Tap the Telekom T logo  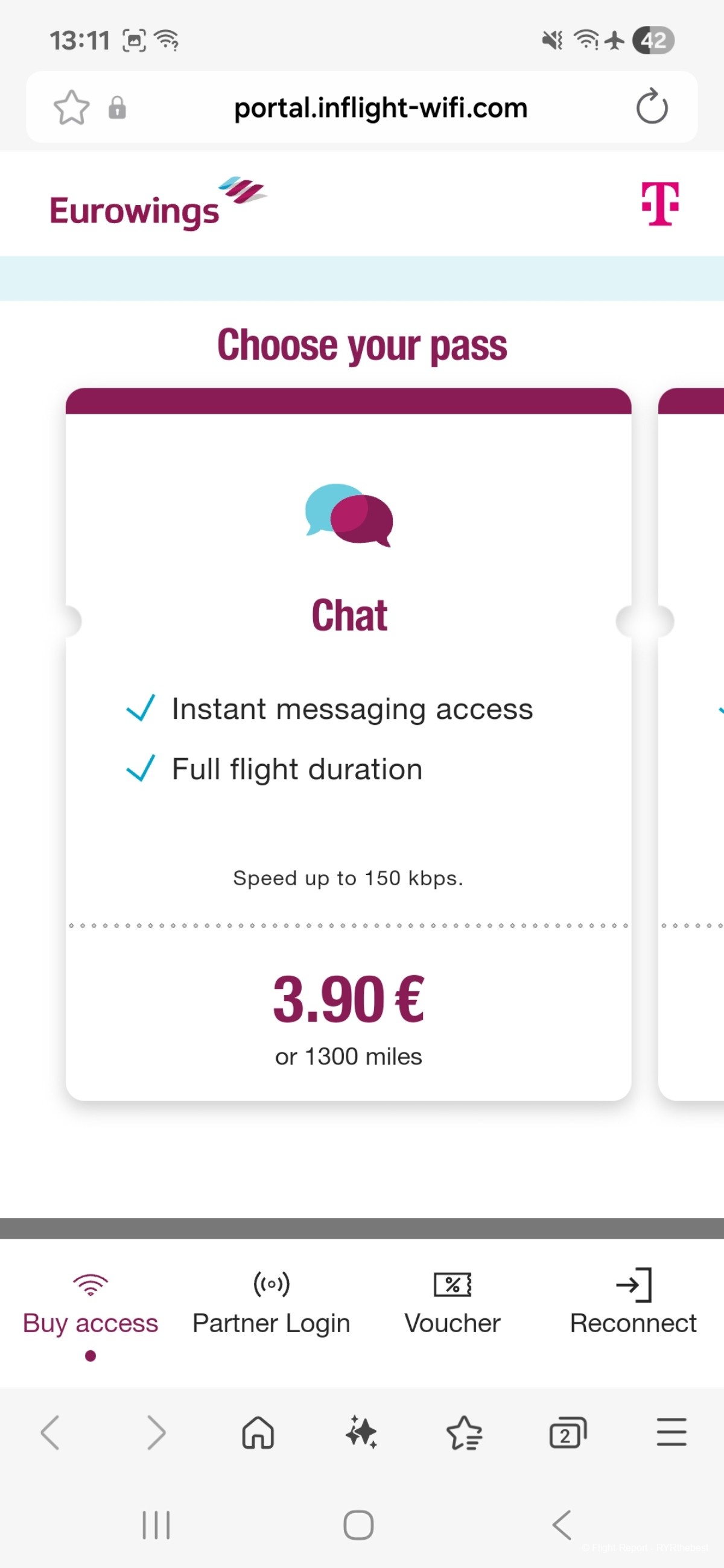click(x=660, y=204)
